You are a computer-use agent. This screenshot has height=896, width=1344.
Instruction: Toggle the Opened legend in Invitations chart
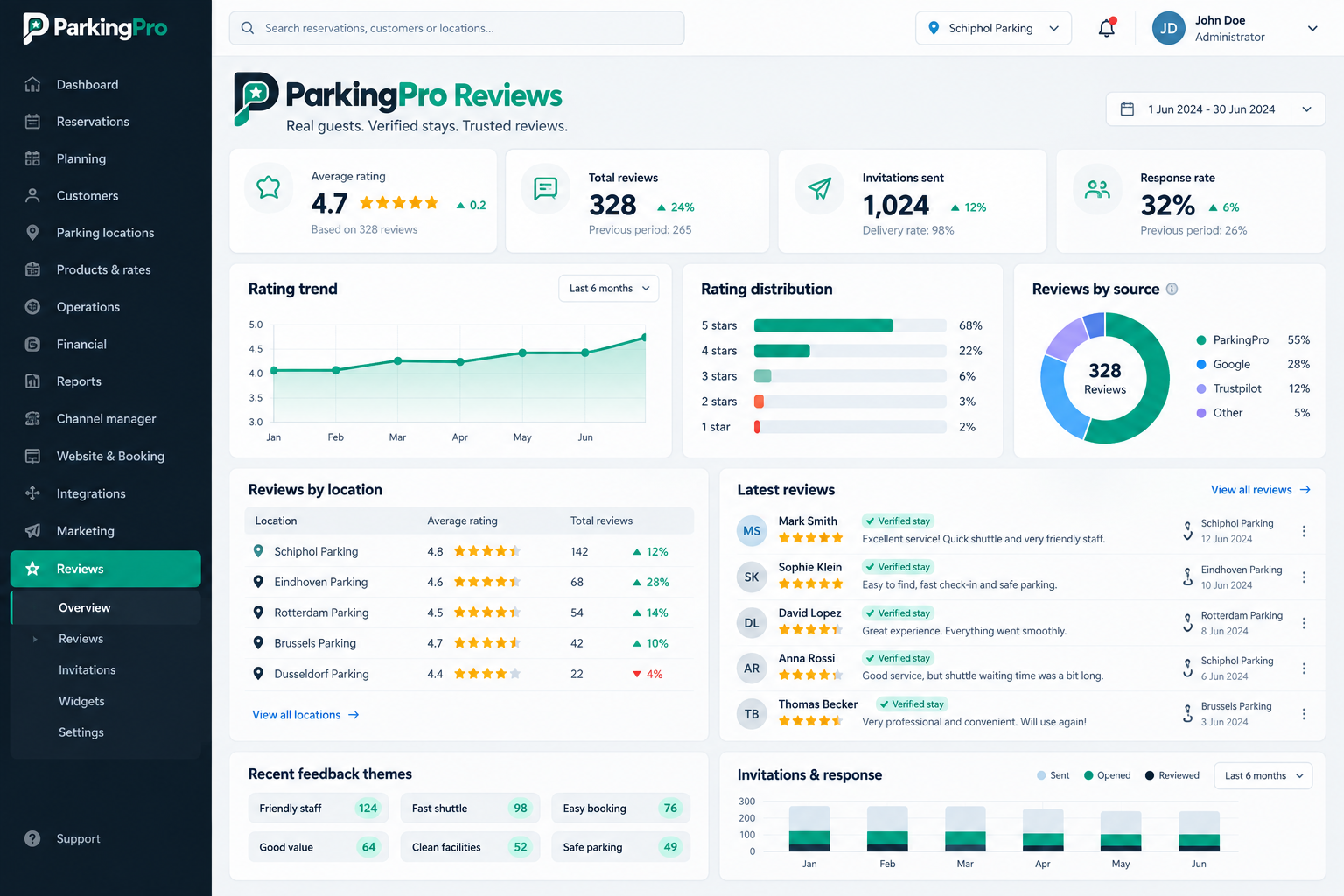coord(1107,775)
